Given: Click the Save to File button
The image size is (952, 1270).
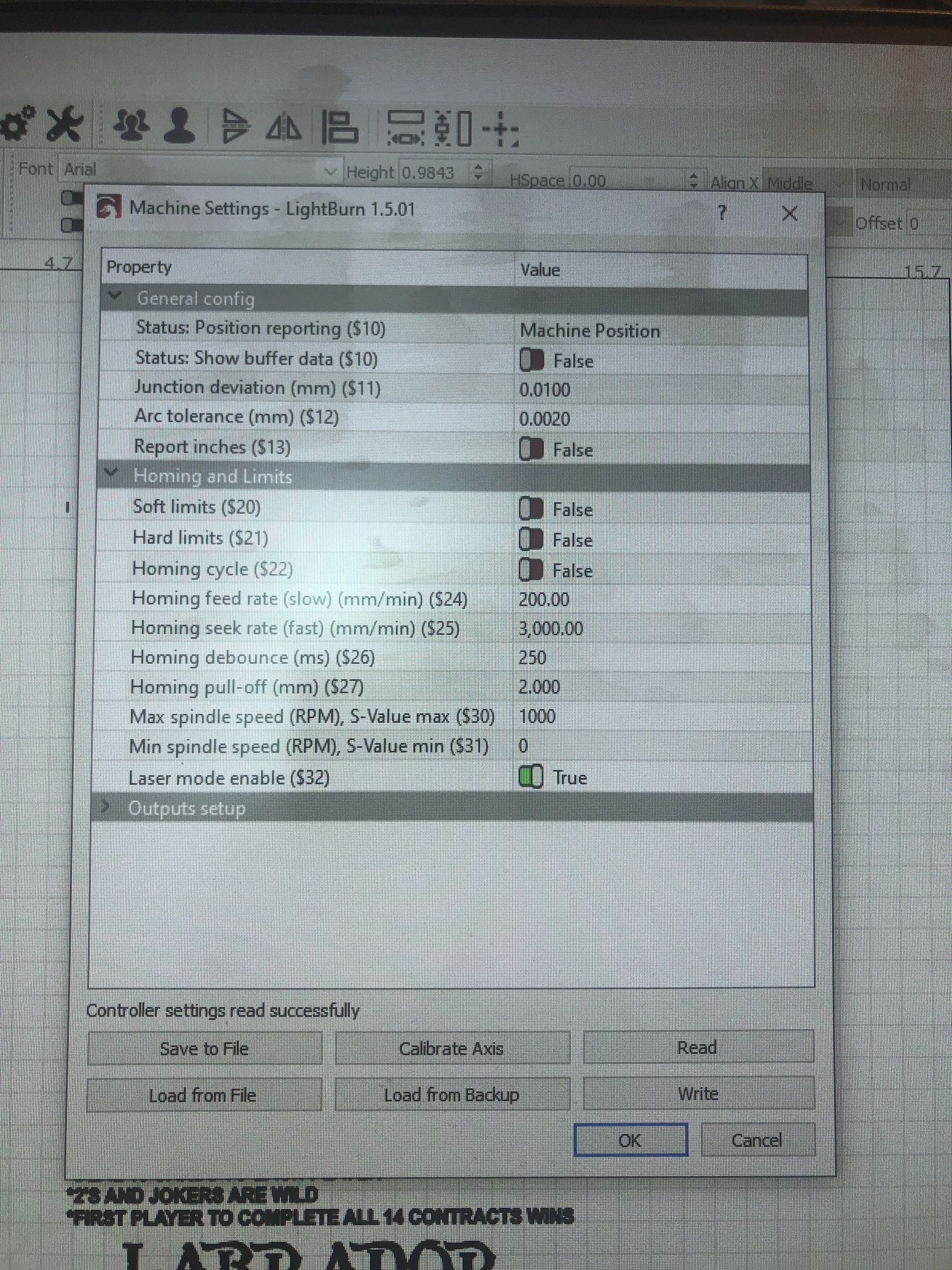Looking at the screenshot, I should 205,1048.
